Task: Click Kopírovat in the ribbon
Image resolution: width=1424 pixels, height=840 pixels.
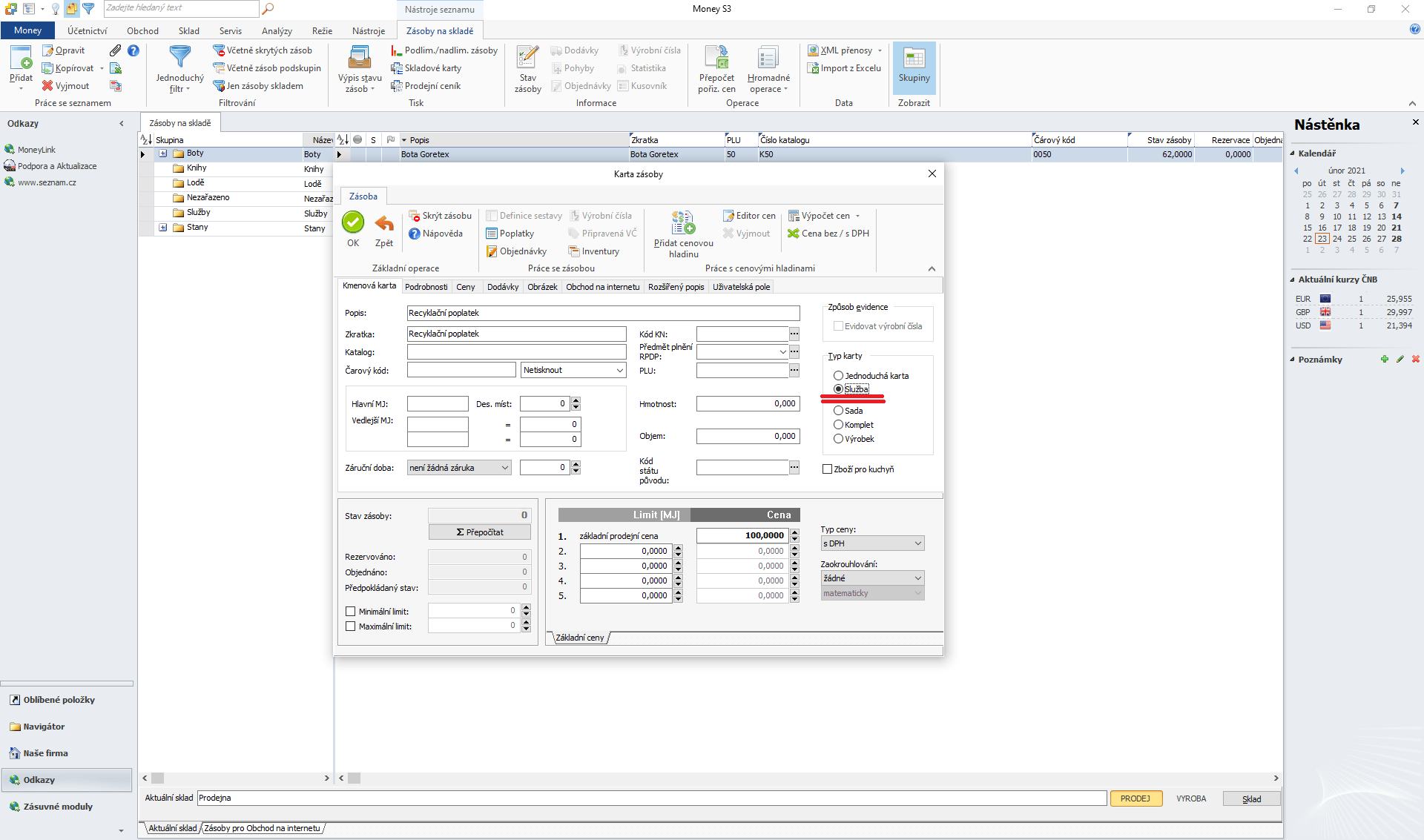Action: point(68,68)
